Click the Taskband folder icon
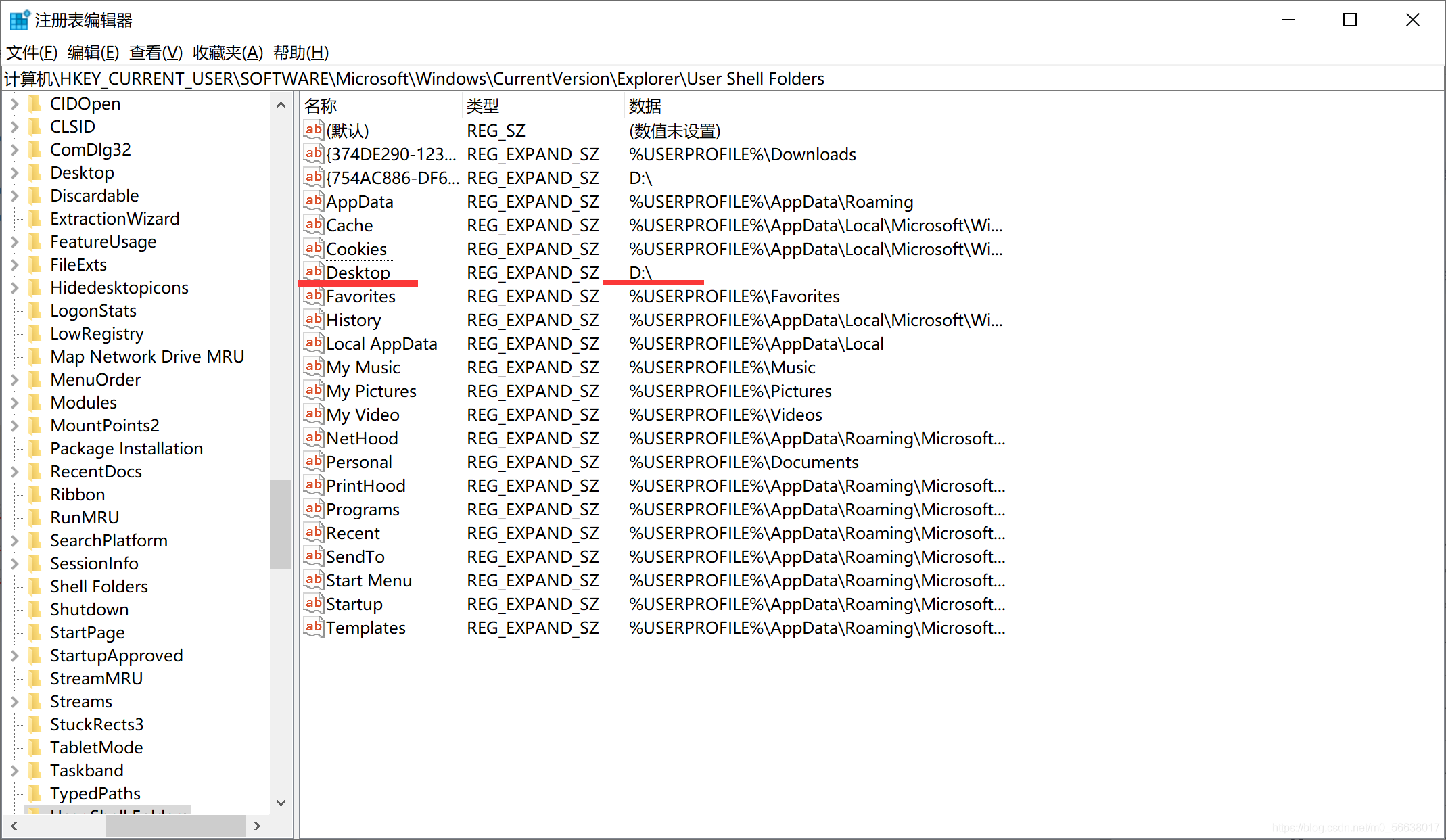Screen dimensions: 1446x840 (x=35, y=770)
